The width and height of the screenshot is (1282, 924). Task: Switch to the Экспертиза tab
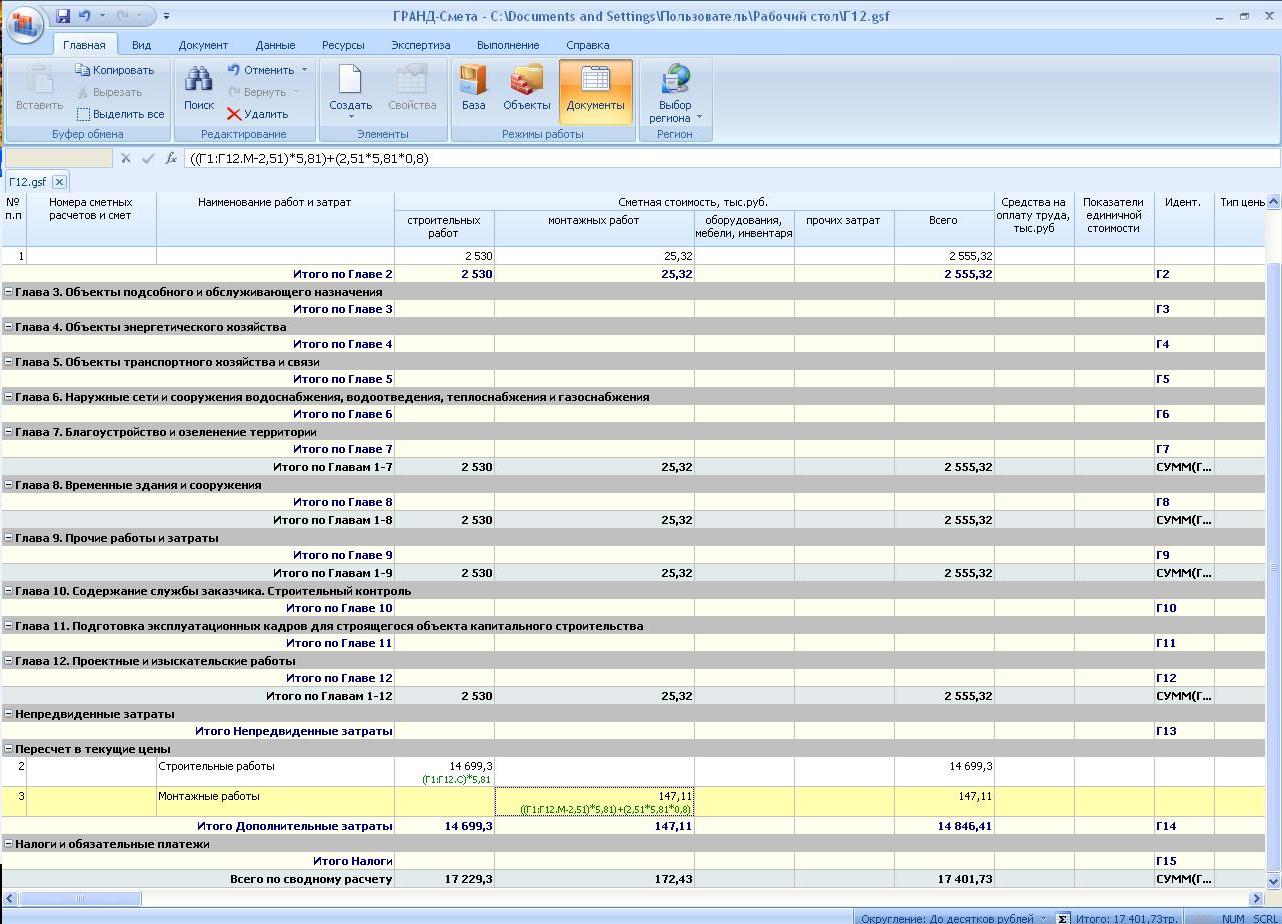420,45
